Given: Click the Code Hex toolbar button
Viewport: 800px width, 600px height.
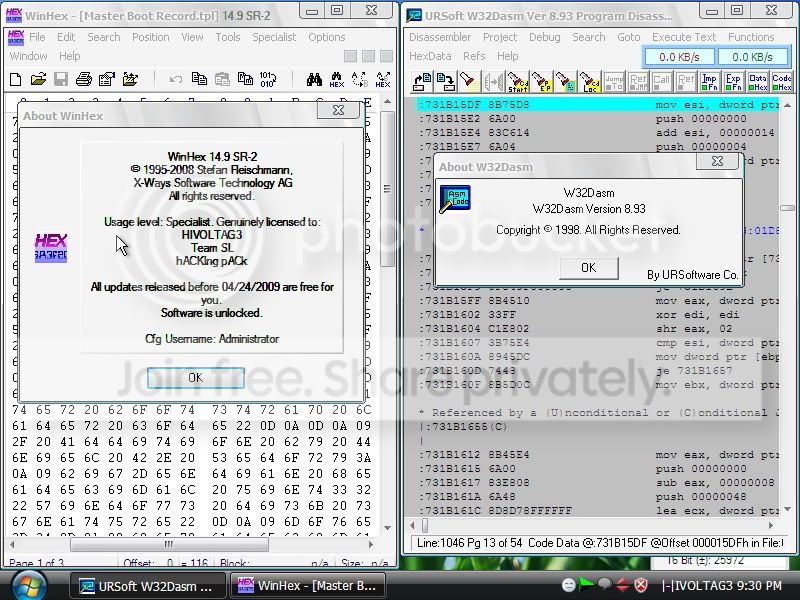Looking at the screenshot, I should pos(782,82).
